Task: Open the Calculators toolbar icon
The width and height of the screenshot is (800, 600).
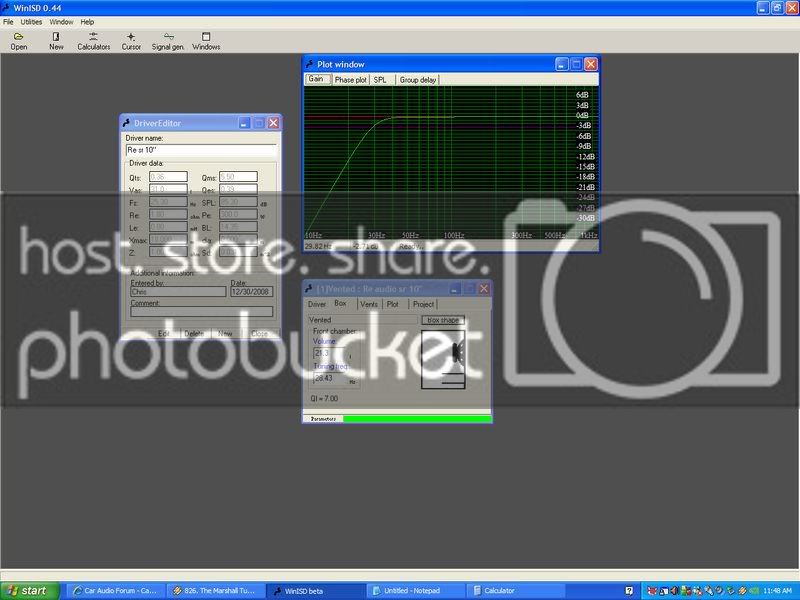Action: 93,41
